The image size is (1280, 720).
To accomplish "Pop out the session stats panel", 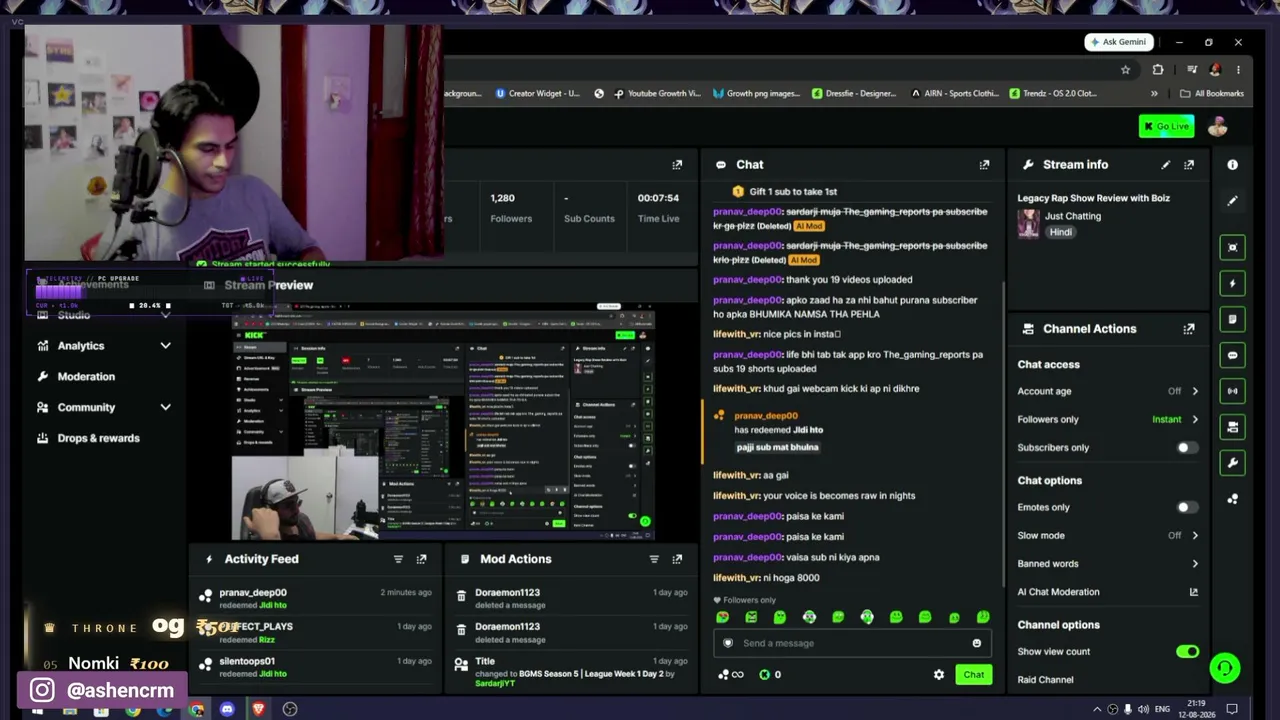I will click(x=677, y=165).
